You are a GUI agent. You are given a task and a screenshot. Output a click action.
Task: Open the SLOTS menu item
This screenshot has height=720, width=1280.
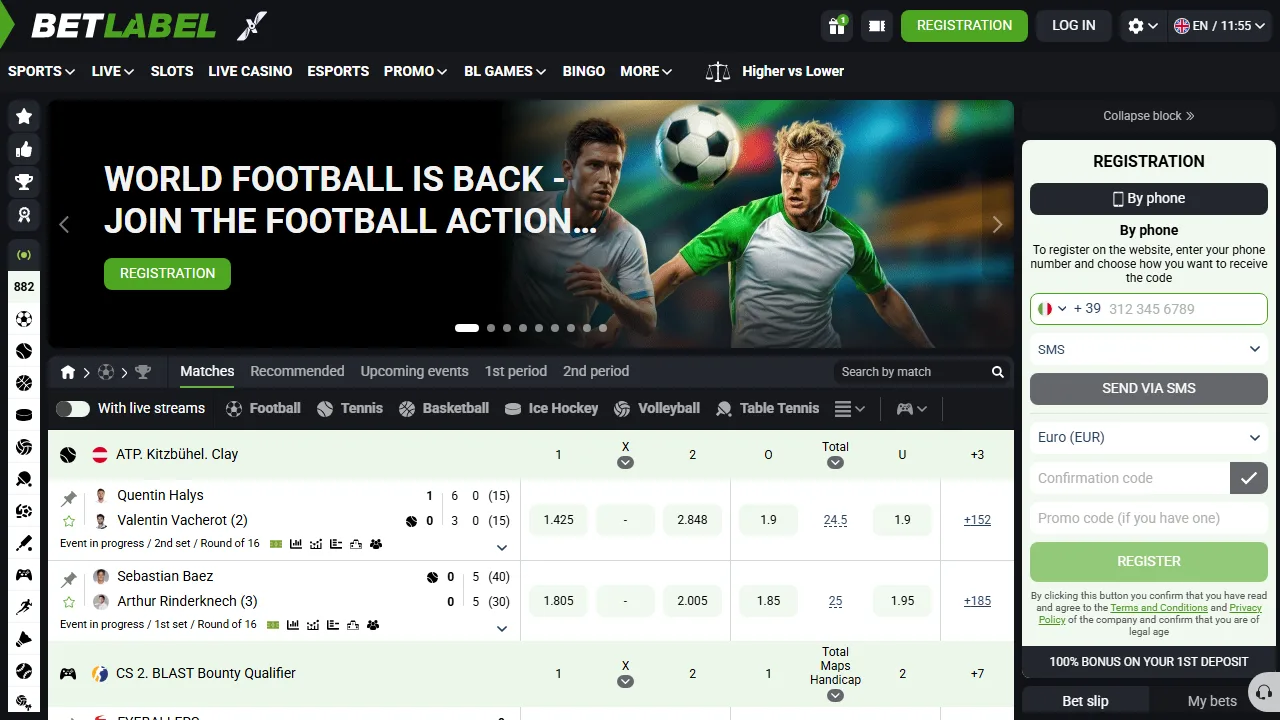pyautogui.click(x=172, y=71)
